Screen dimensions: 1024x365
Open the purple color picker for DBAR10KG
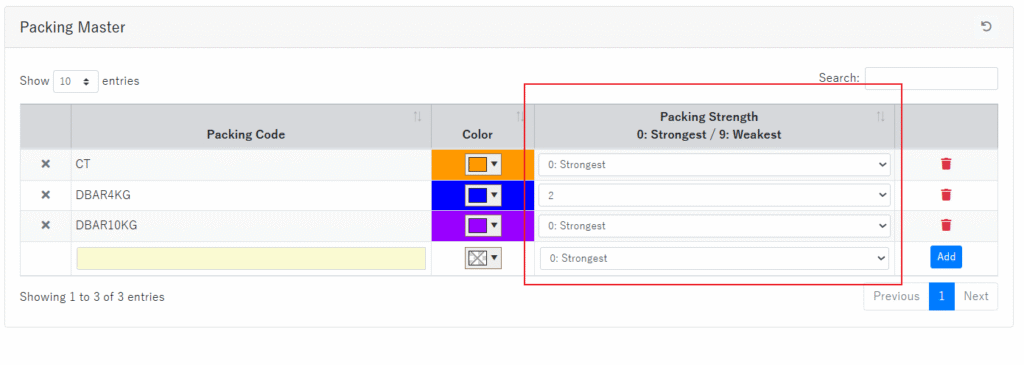(x=483, y=226)
